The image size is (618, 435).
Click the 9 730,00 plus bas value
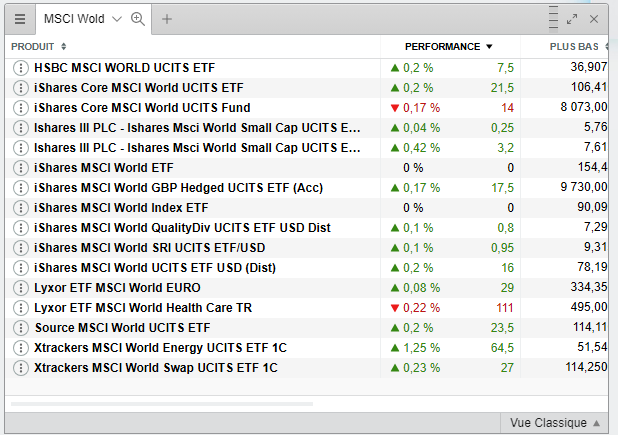[584, 187]
